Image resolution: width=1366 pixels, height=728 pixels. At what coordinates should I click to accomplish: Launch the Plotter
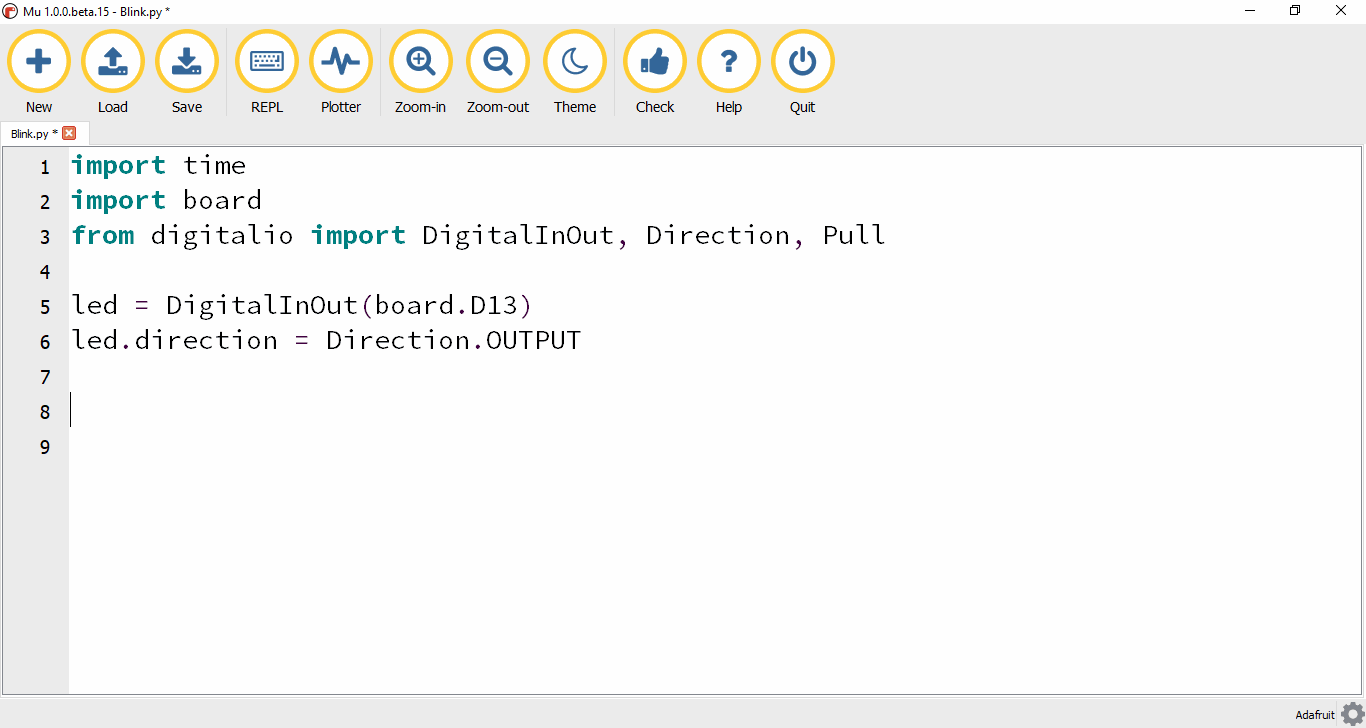pos(340,61)
